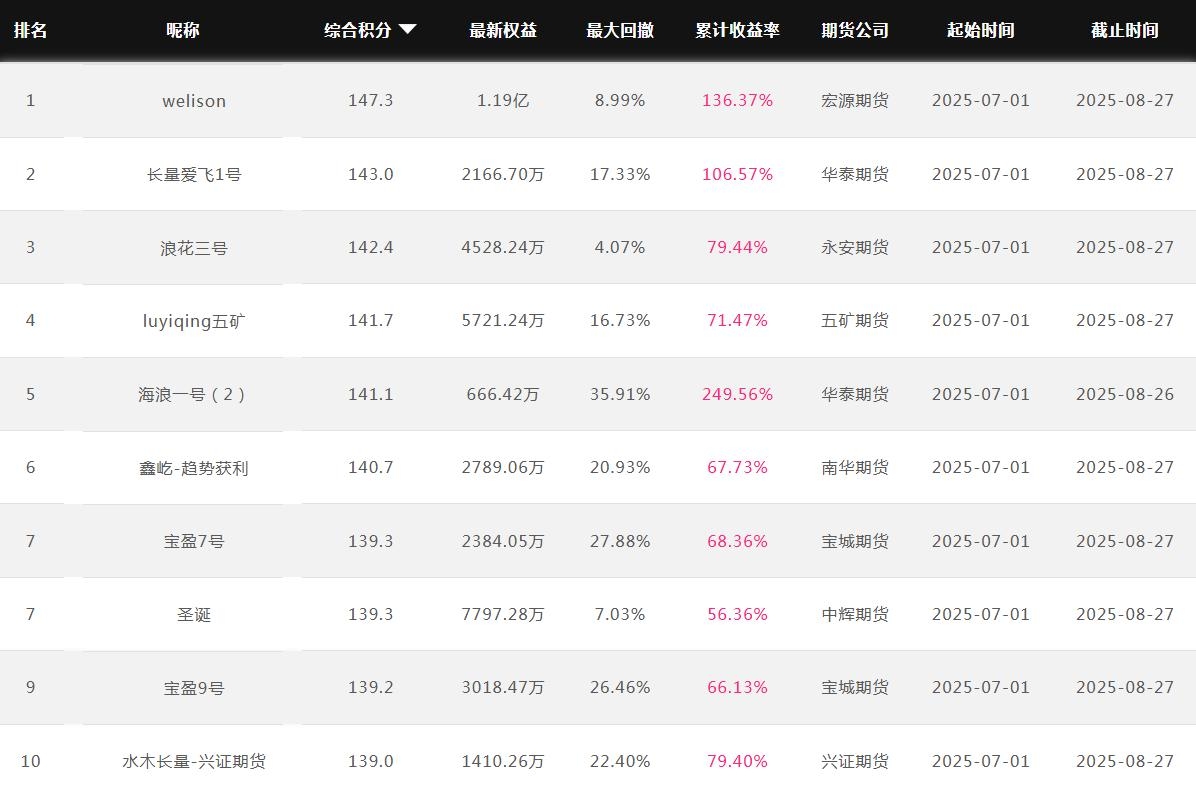
Task: Click the 五矿期货 company cell
Action: (855, 320)
